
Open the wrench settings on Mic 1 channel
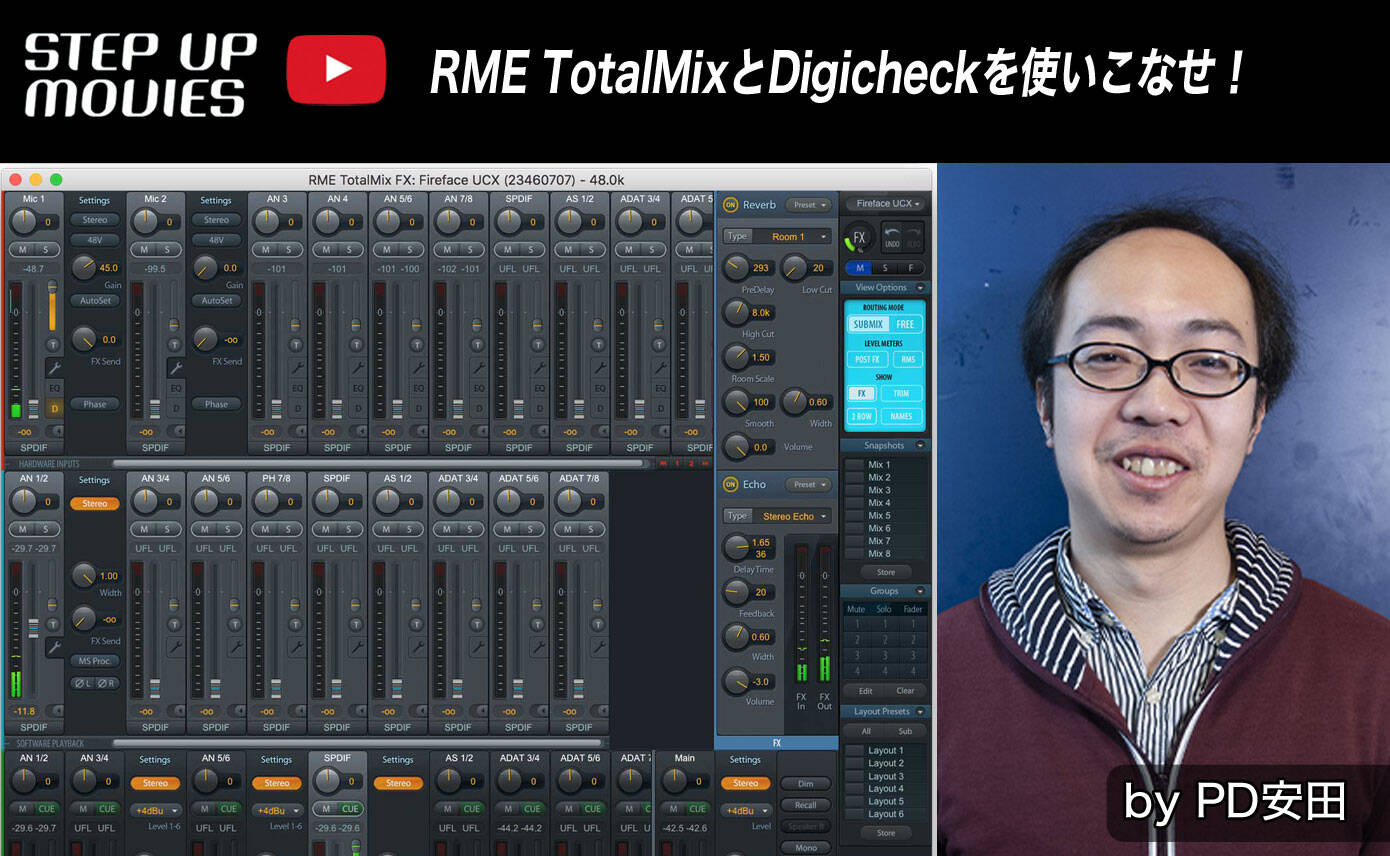click(54, 368)
